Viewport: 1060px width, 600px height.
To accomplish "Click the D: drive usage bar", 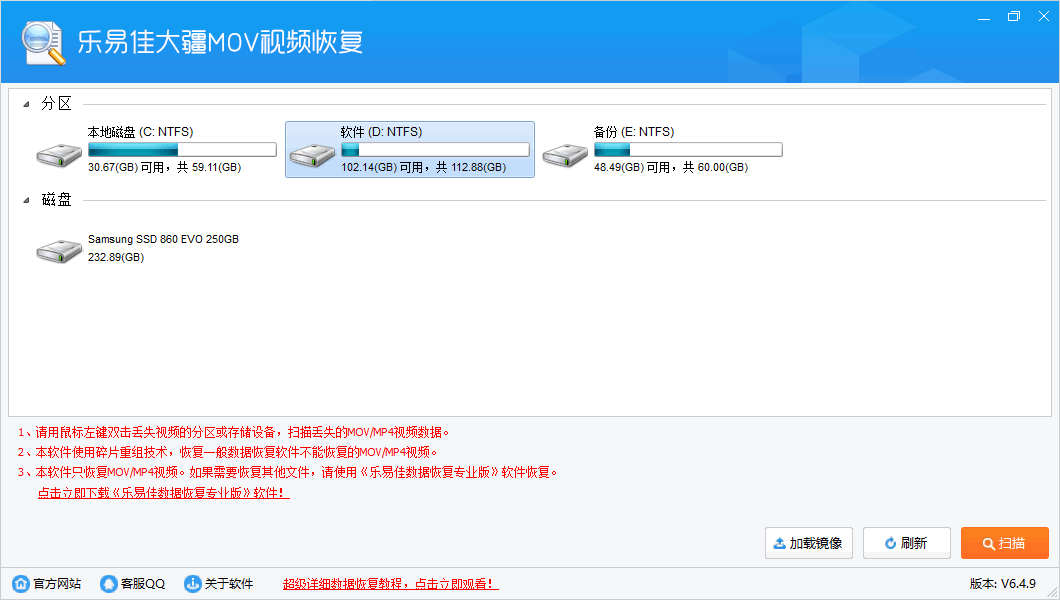I will coord(435,149).
